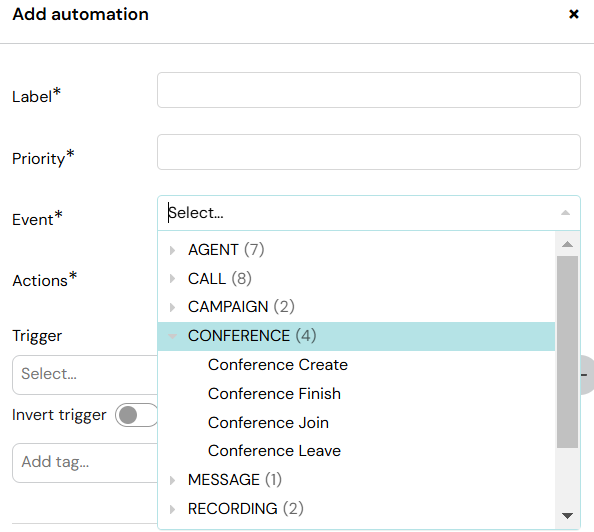The width and height of the screenshot is (594, 532).
Task: Expand the CALL event group arrow
Action: pos(172,279)
